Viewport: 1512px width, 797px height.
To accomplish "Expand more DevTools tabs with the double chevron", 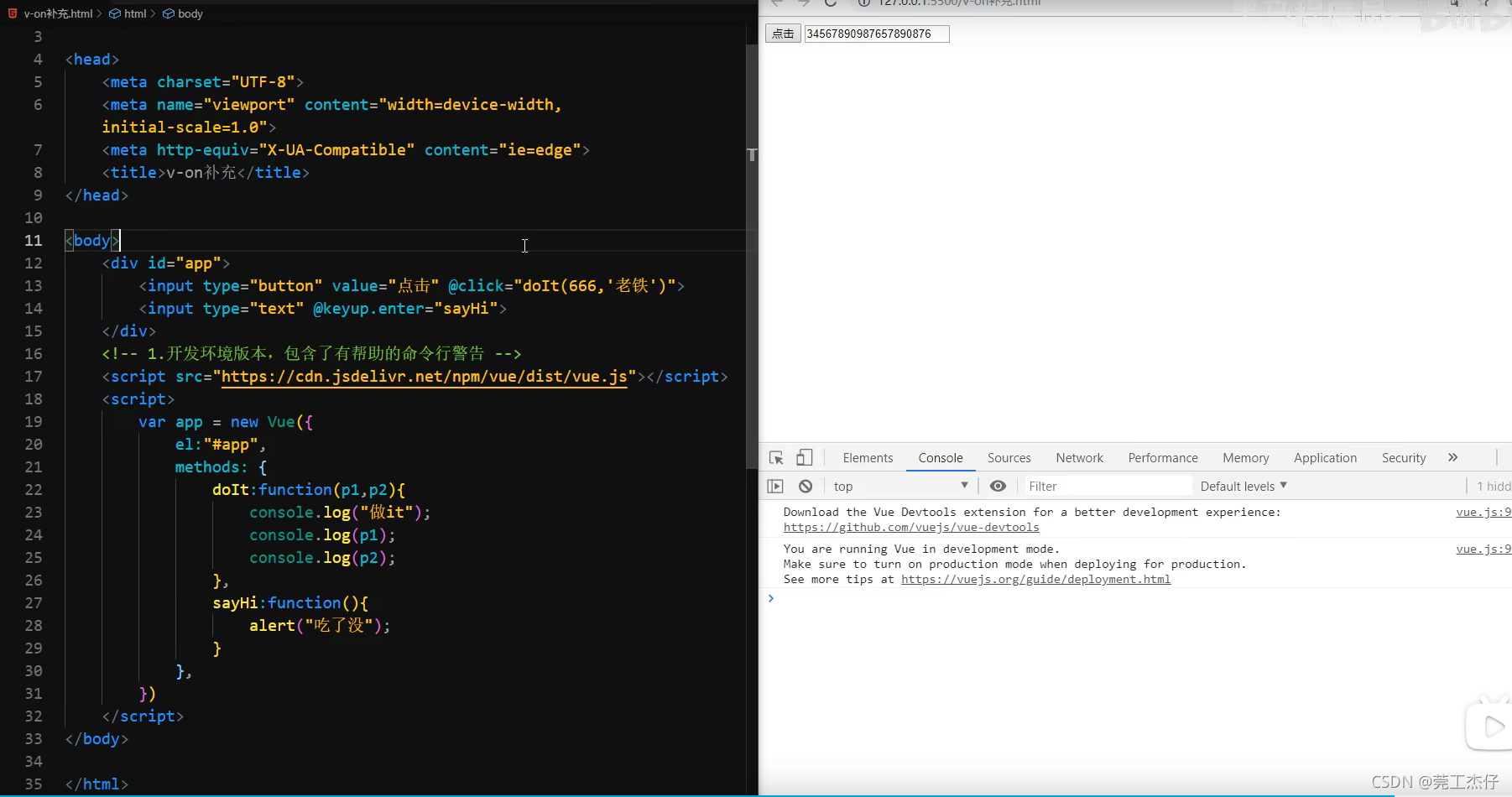I will (1453, 458).
